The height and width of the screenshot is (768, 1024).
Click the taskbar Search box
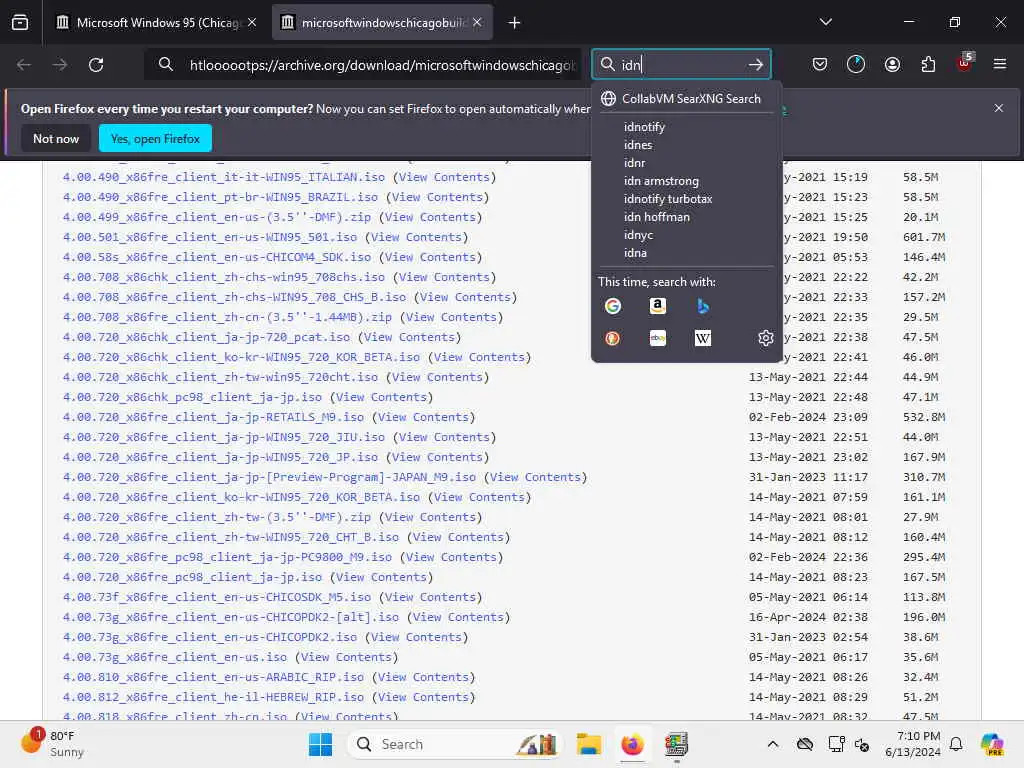pyautogui.click(x=455, y=744)
